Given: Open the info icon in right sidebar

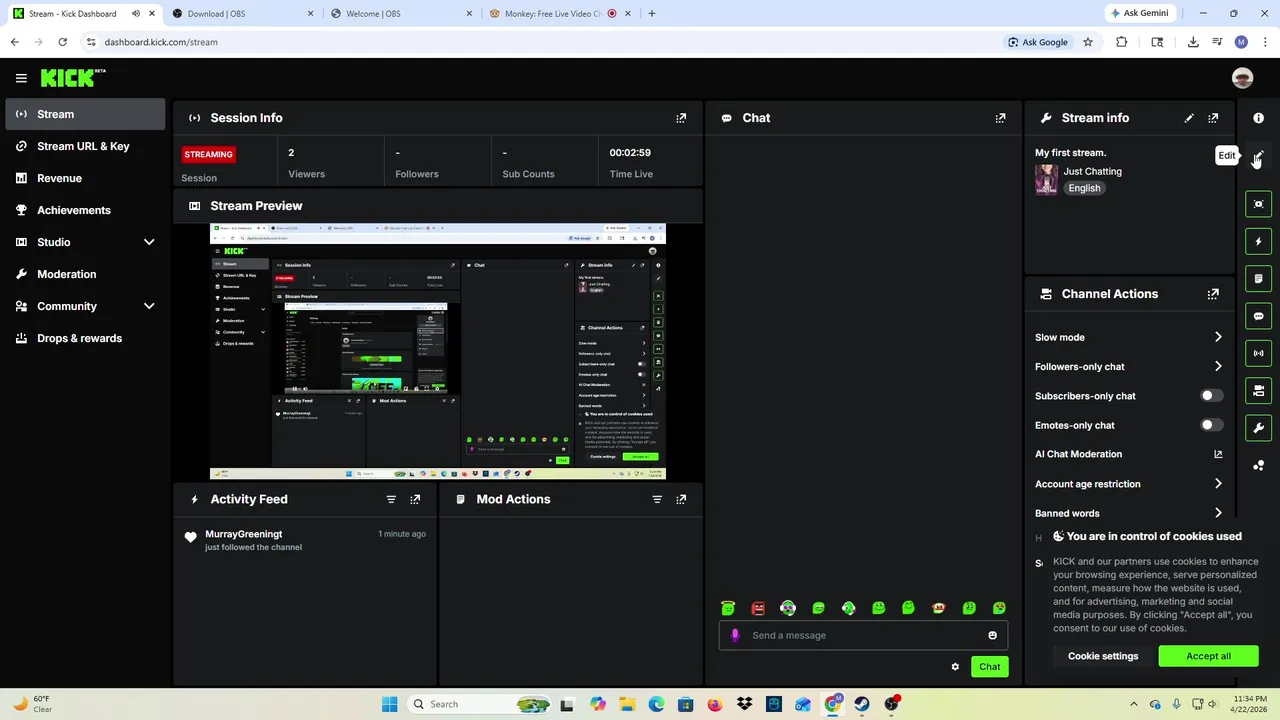Looking at the screenshot, I should tap(1258, 118).
